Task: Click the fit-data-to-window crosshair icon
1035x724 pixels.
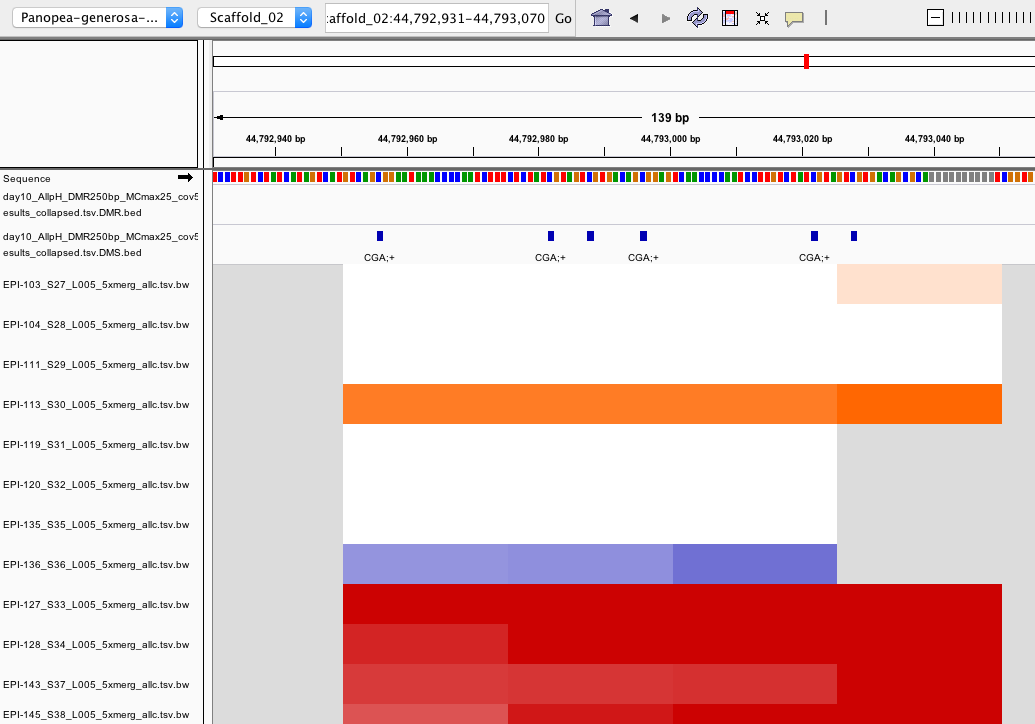Action: pyautogui.click(x=761, y=17)
